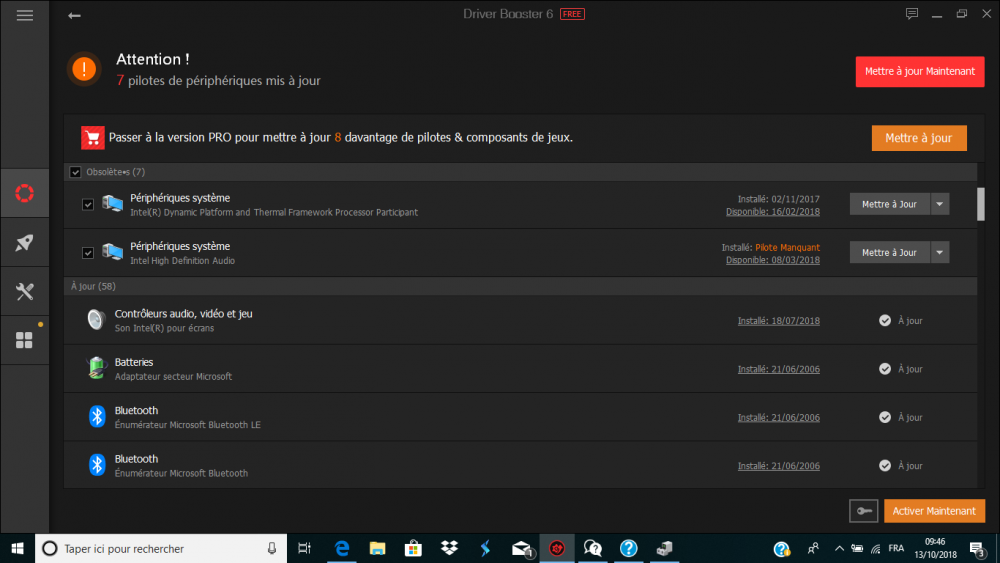The image size is (1000, 563).
Task: Open the Action Center grid sidebar icon
Action: [x=25, y=340]
